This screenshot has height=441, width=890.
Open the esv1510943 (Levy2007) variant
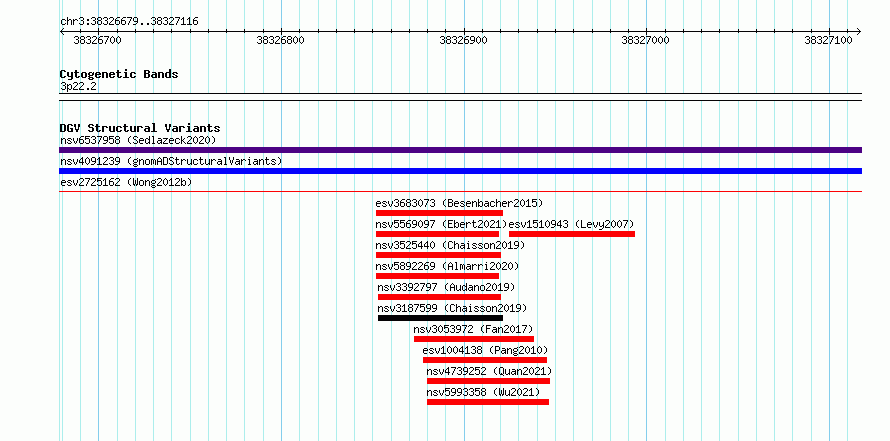pos(572,224)
